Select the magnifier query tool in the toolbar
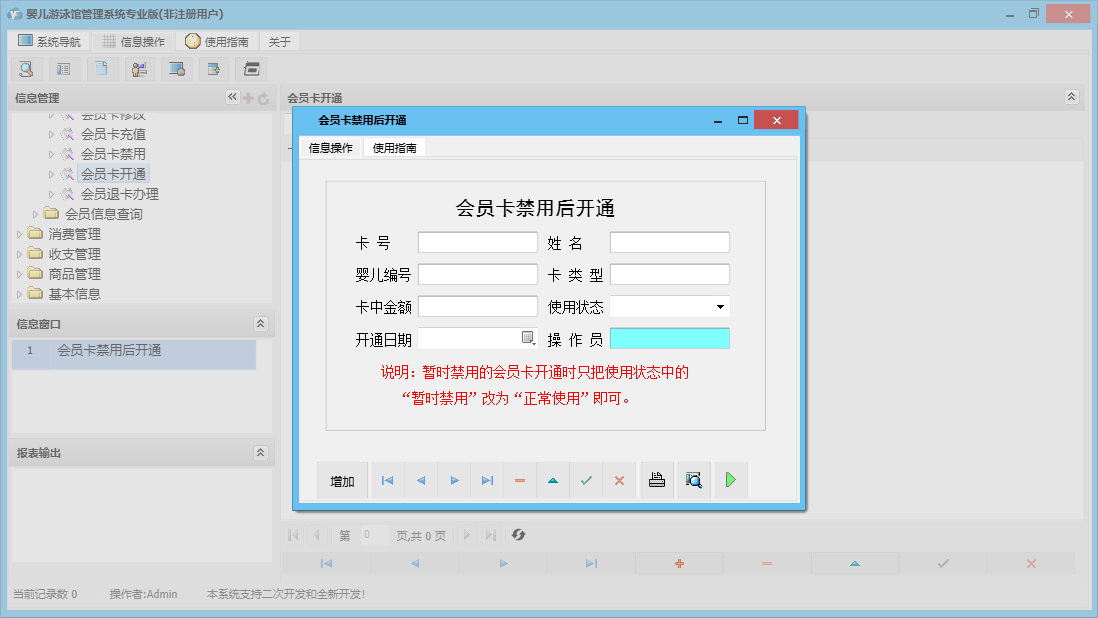Screen dimensions: 1098x618 [26, 69]
